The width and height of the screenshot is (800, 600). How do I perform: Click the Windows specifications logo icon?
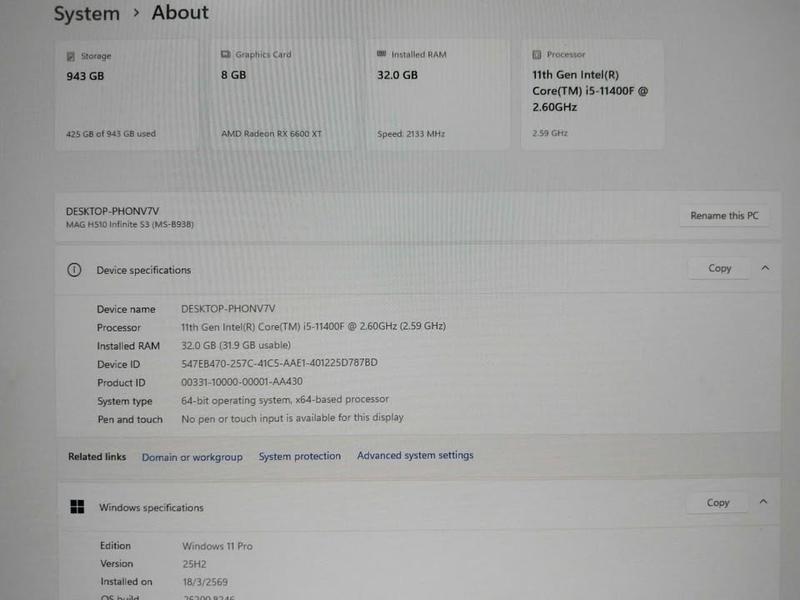pos(77,507)
